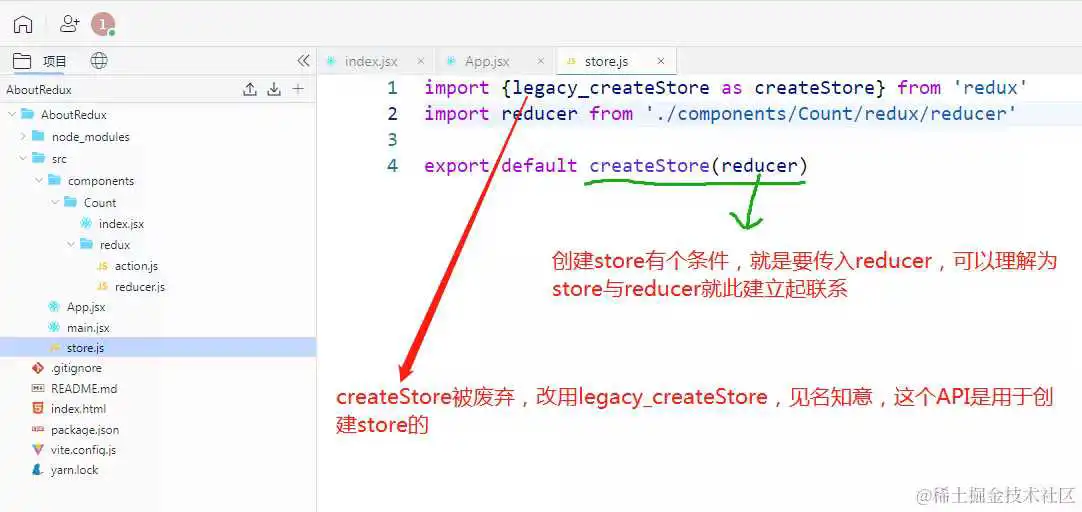Open the user avatar menu
The height and width of the screenshot is (512, 1082).
[103, 24]
